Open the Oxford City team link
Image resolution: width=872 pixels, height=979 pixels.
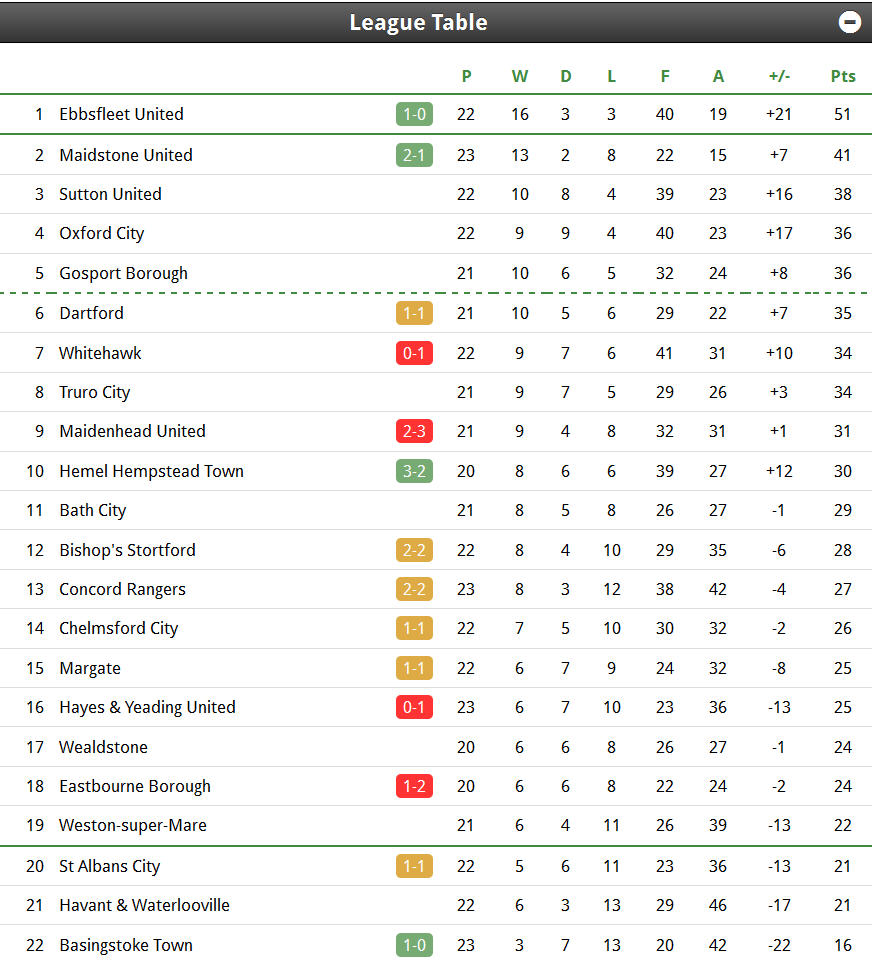[102, 234]
